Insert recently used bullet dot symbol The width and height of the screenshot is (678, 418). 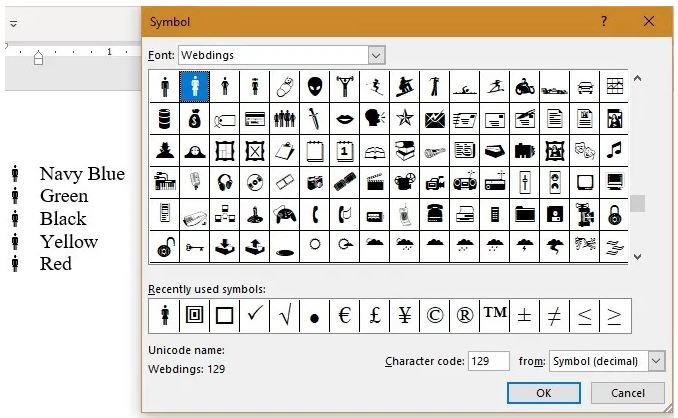click(315, 316)
